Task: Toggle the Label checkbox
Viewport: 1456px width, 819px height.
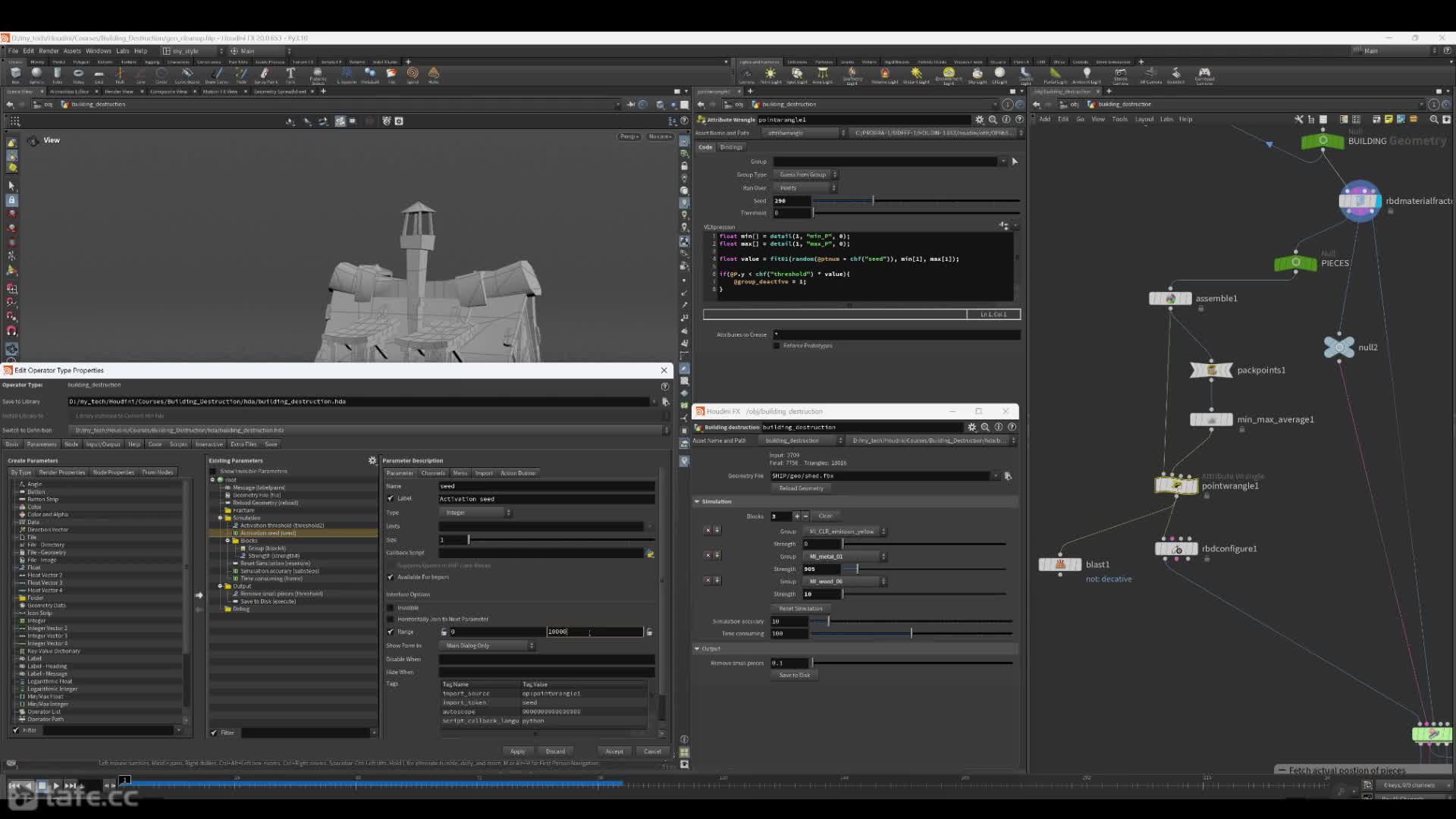Action: (x=391, y=499)
